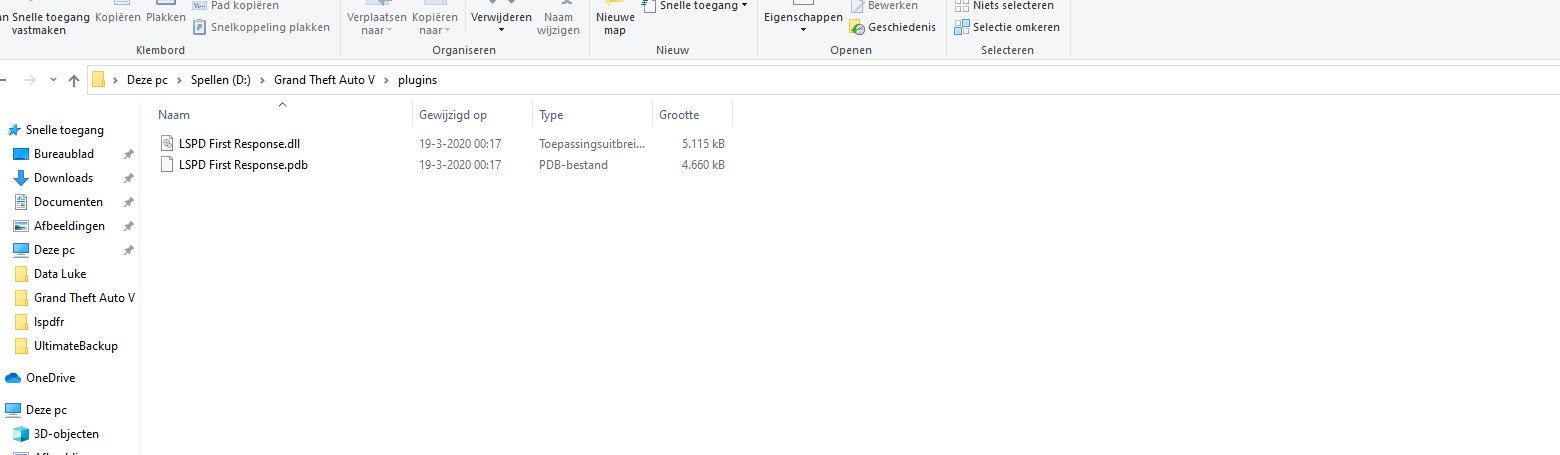The width and height of the screenshot is (1560, 455).
Task: Open lspdfr folder in navigation pane
Action: [49, 322]
